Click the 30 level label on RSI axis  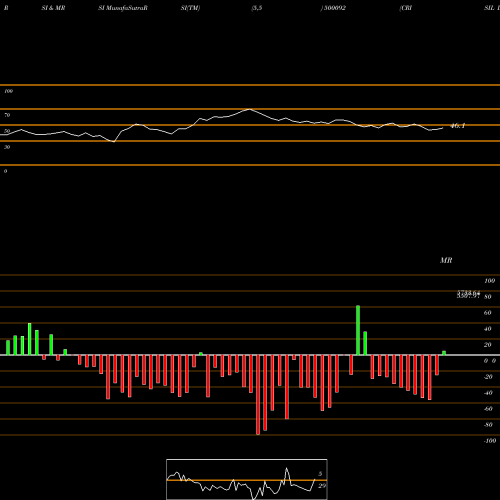7,147
